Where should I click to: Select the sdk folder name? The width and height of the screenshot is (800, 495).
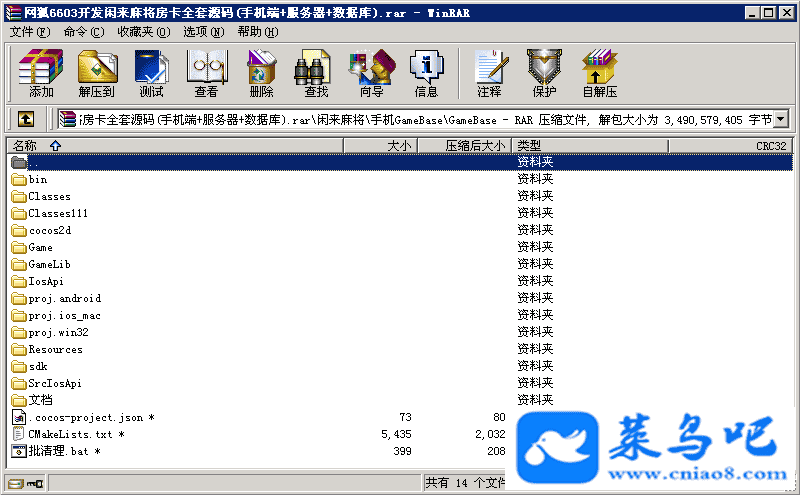(38, 366)
